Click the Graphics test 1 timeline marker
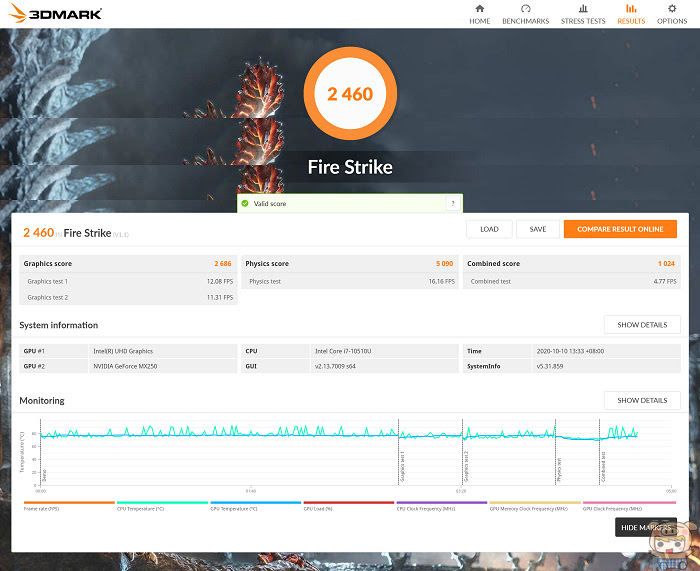The height and width of the screenshot is (571, 700). (x=402, y=467)
